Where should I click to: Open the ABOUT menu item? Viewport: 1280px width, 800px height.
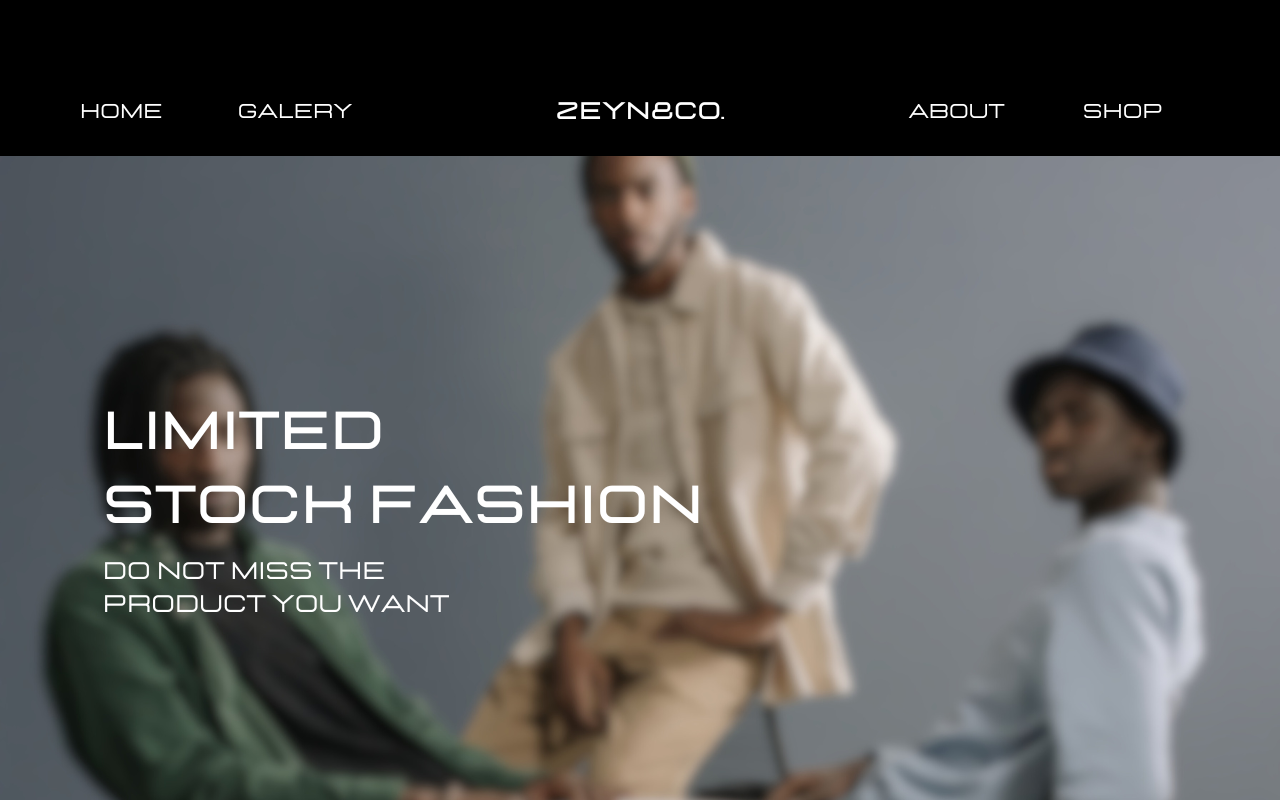click(x=957, y=111)
